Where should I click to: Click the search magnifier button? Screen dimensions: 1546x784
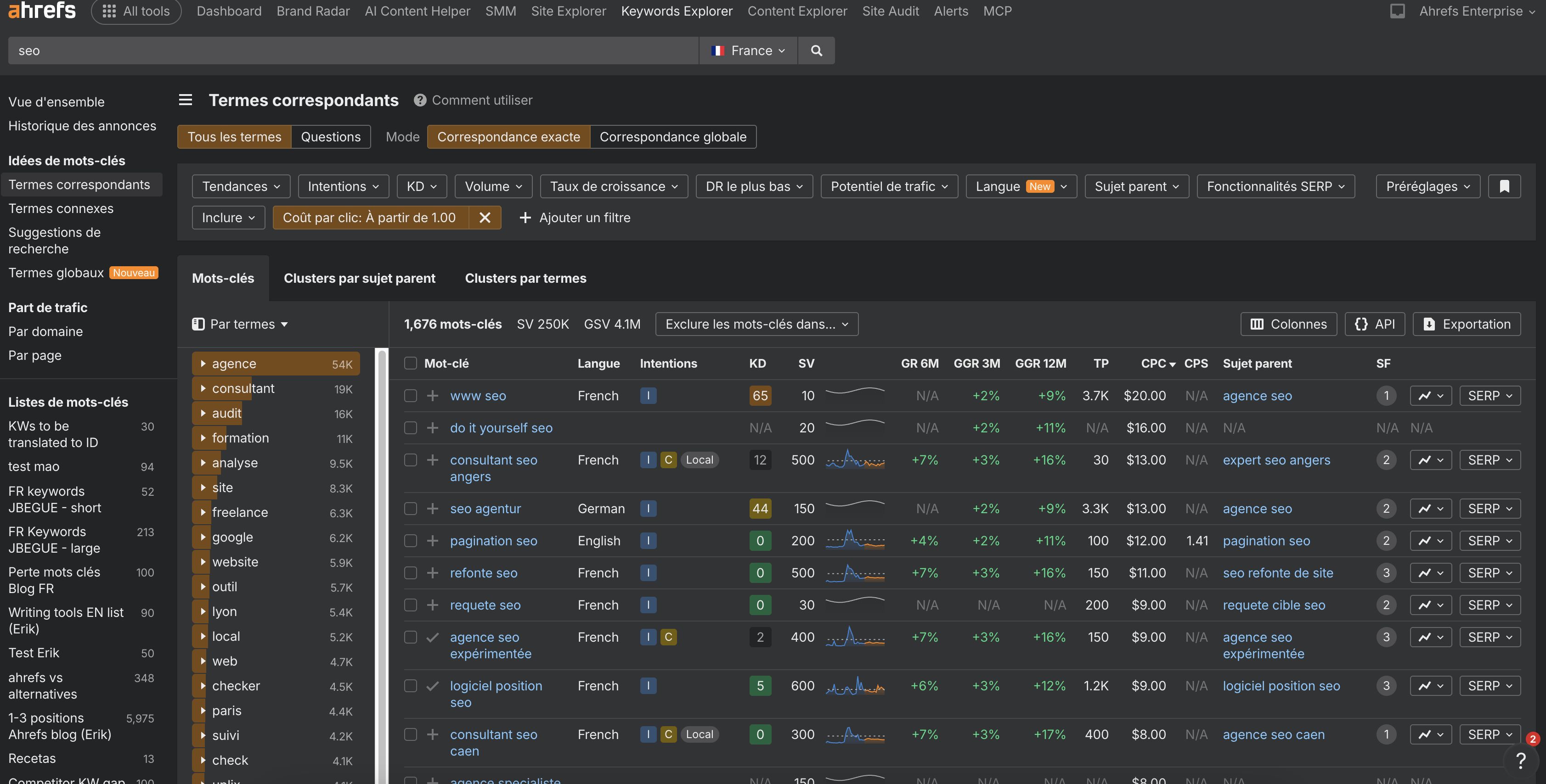coord(816,50)
